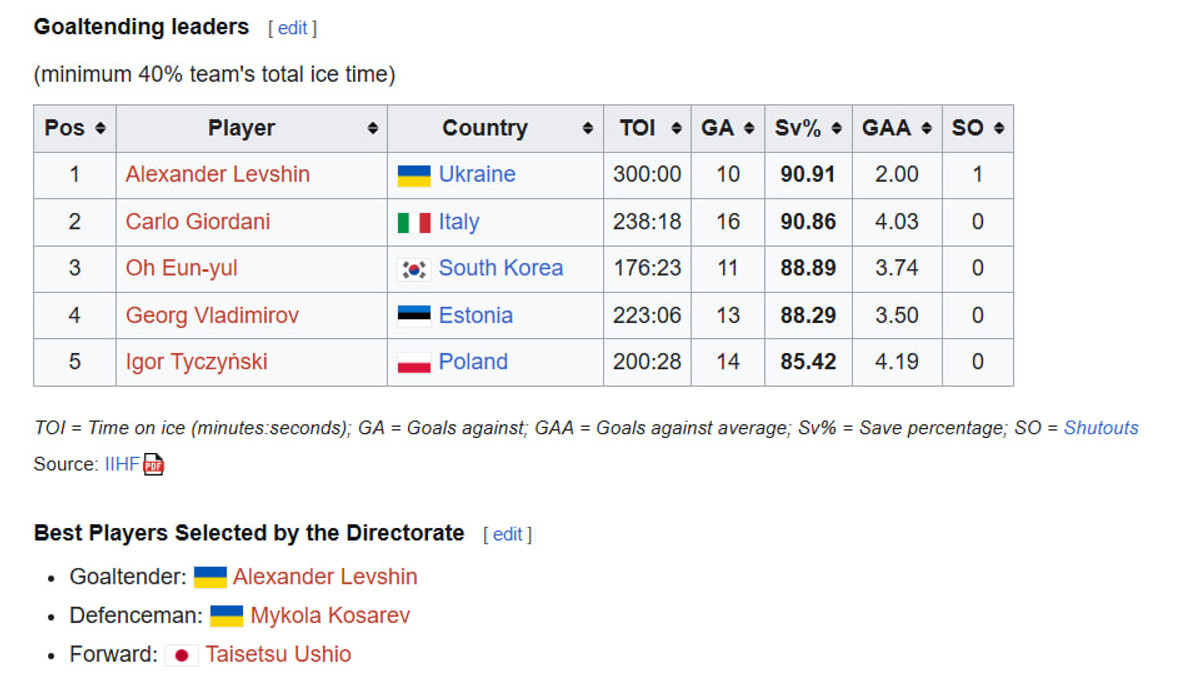Viewport: 1200px width, 683px height.
Task: Sort table by Player column
Action: [372, 128]
